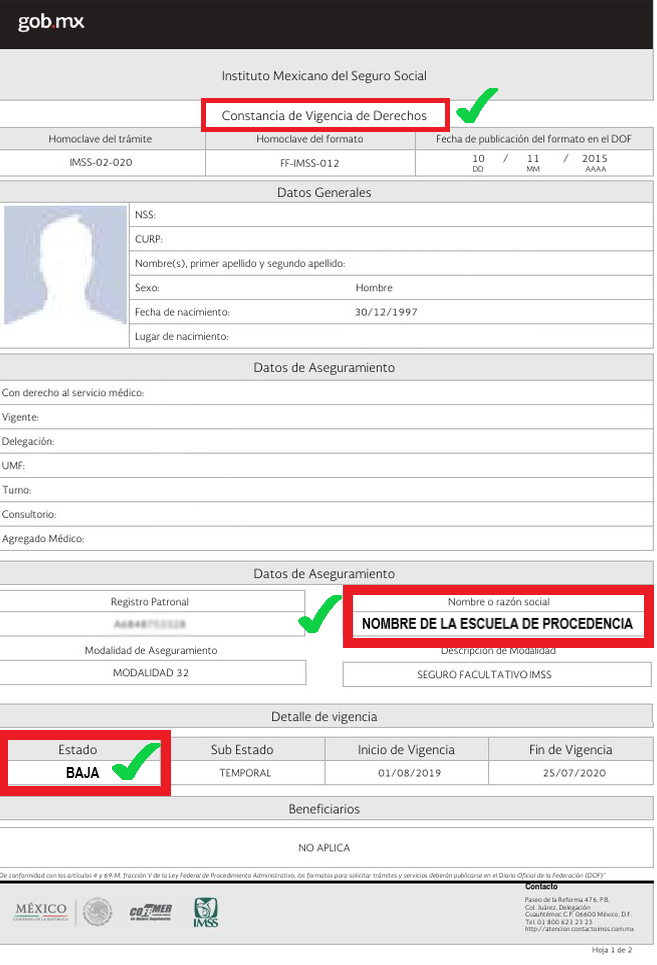Click the gob.mx logo in header
Screen dimensions: 657x965
[x=50, y=22]
